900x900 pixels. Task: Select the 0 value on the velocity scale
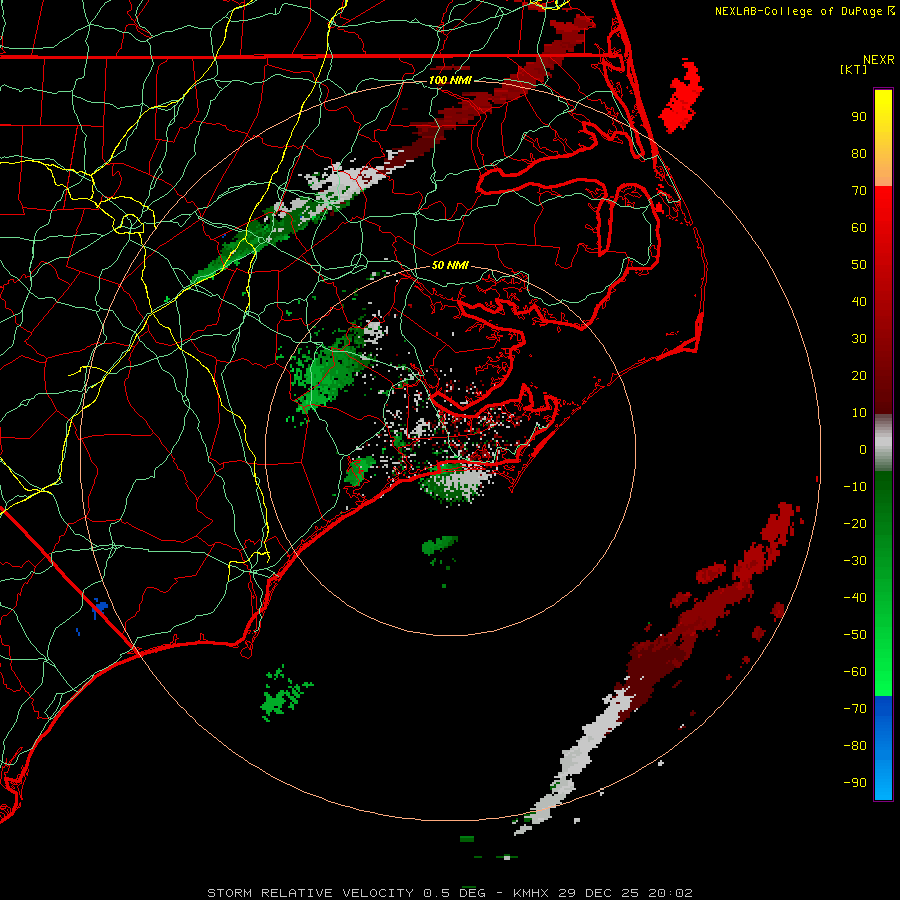863,449
